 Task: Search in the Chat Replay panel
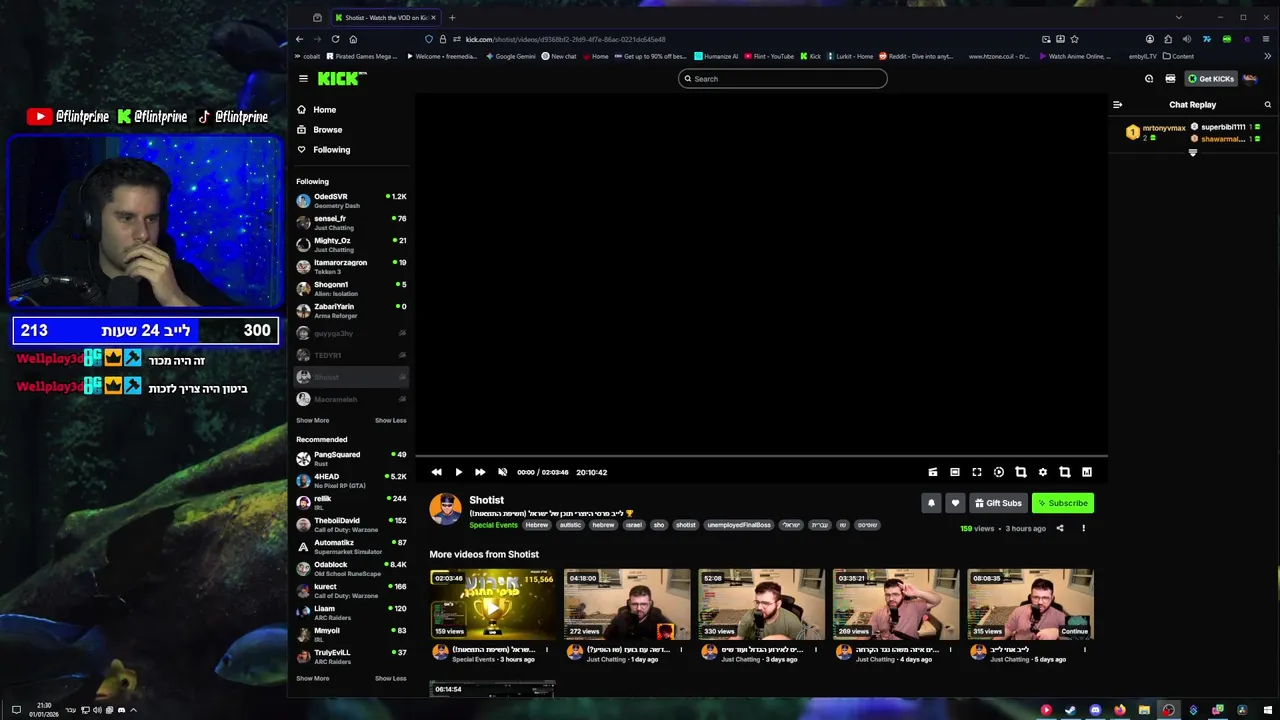pyautogui.click(x=1267, y=104)
